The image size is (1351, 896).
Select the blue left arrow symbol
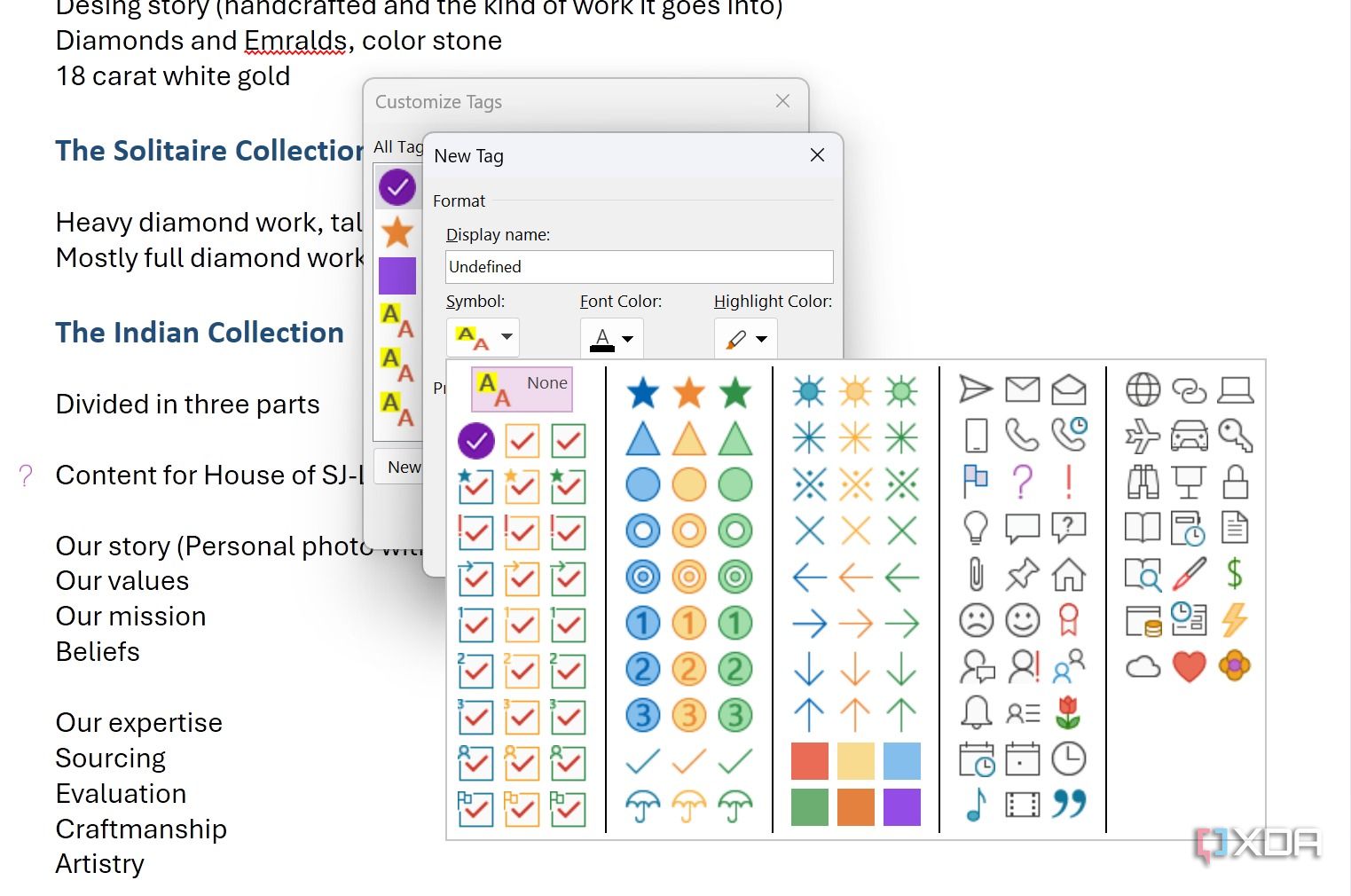coord(810,577)
